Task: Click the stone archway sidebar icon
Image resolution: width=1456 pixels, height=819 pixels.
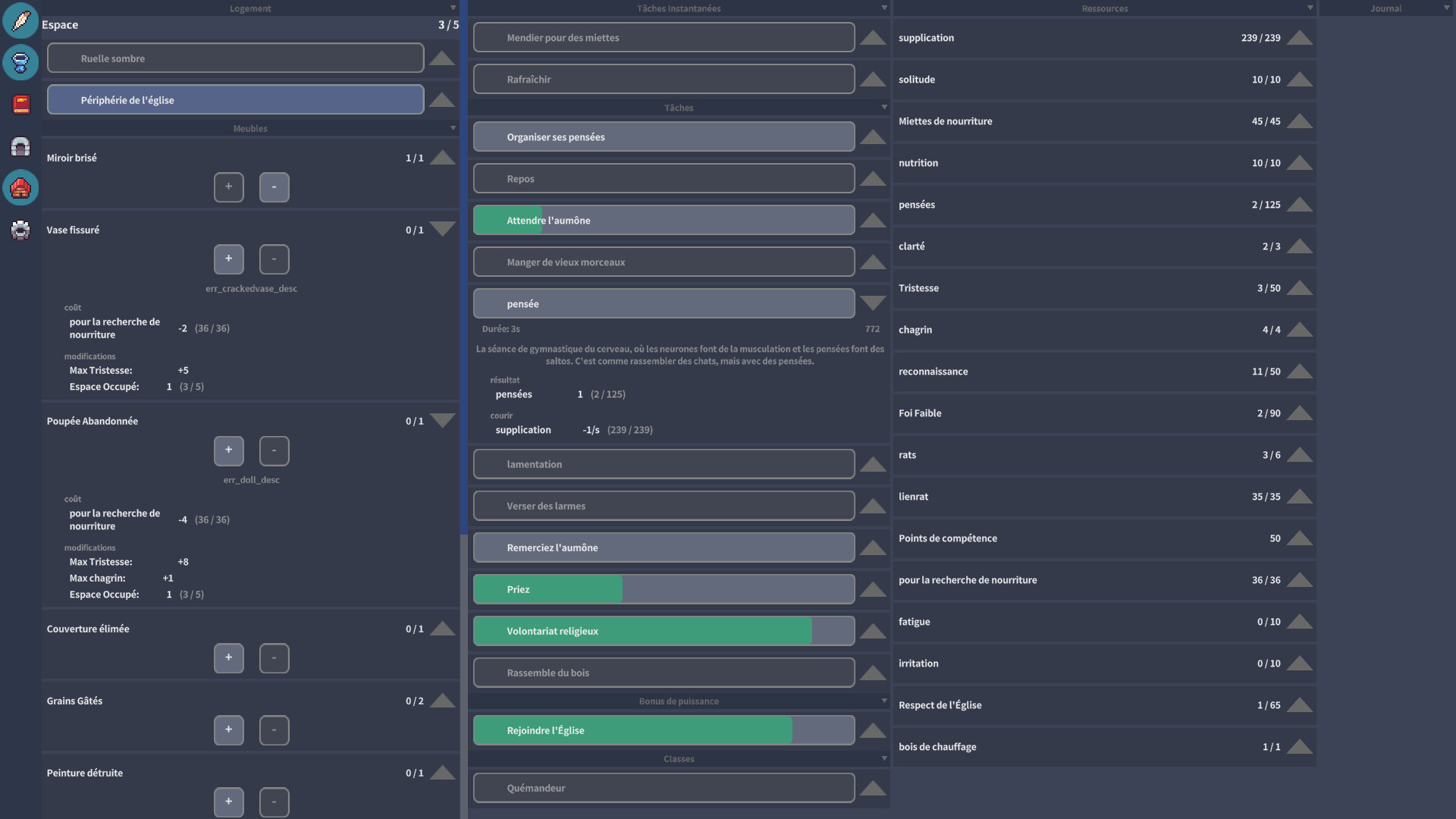Action: pyautogui.click(x=20, y=146)
